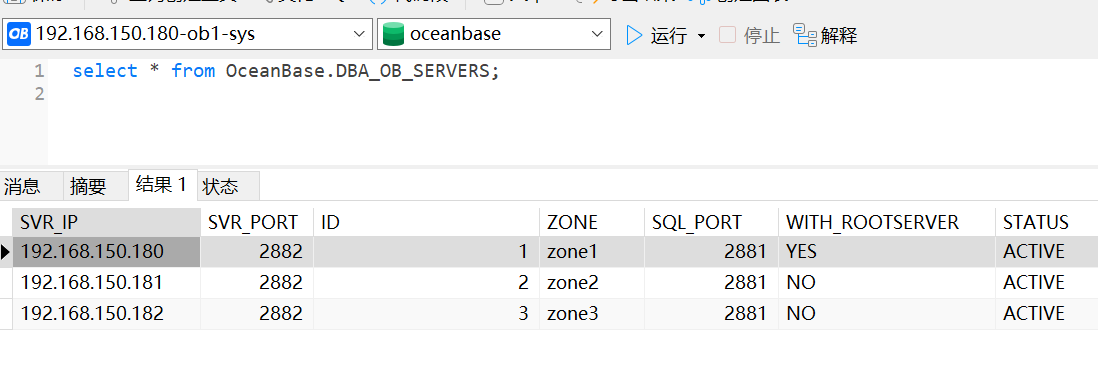Screen dimensions: 1098x384
Task: Click the 停止 stop button label
Action: coord(762,35)
